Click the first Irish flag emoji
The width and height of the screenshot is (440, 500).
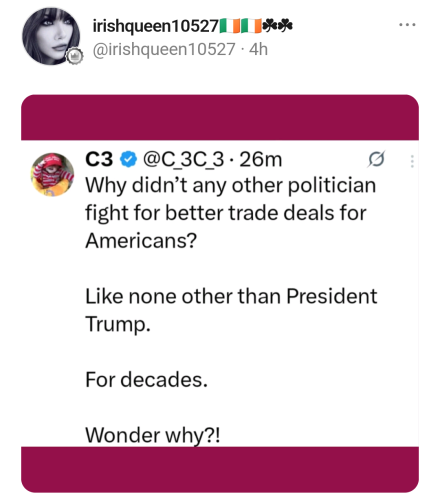point(229,26)
